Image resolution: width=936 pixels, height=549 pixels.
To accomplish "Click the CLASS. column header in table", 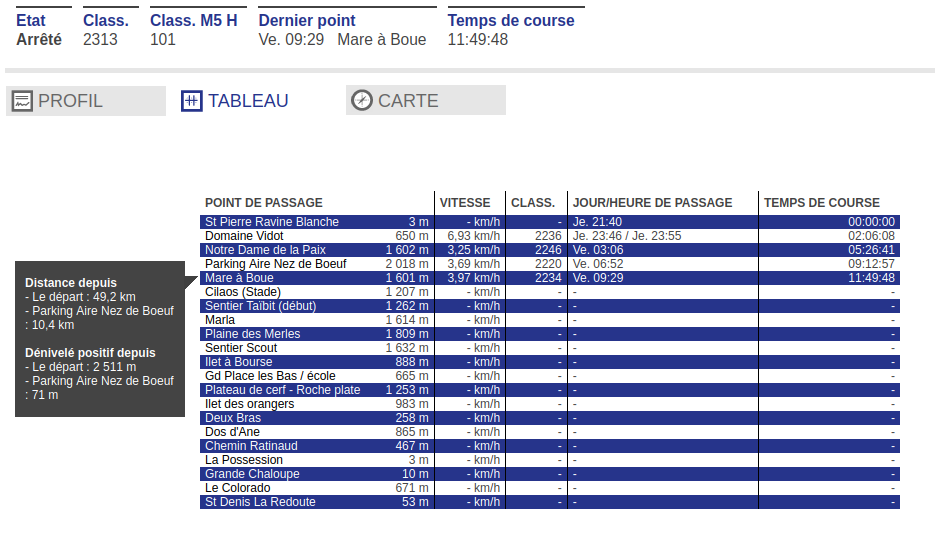I will point(533,202).
